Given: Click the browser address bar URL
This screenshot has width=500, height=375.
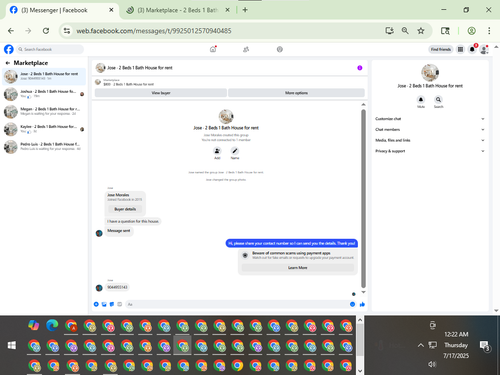Looking at the screenshot, I should click(154, 31).
